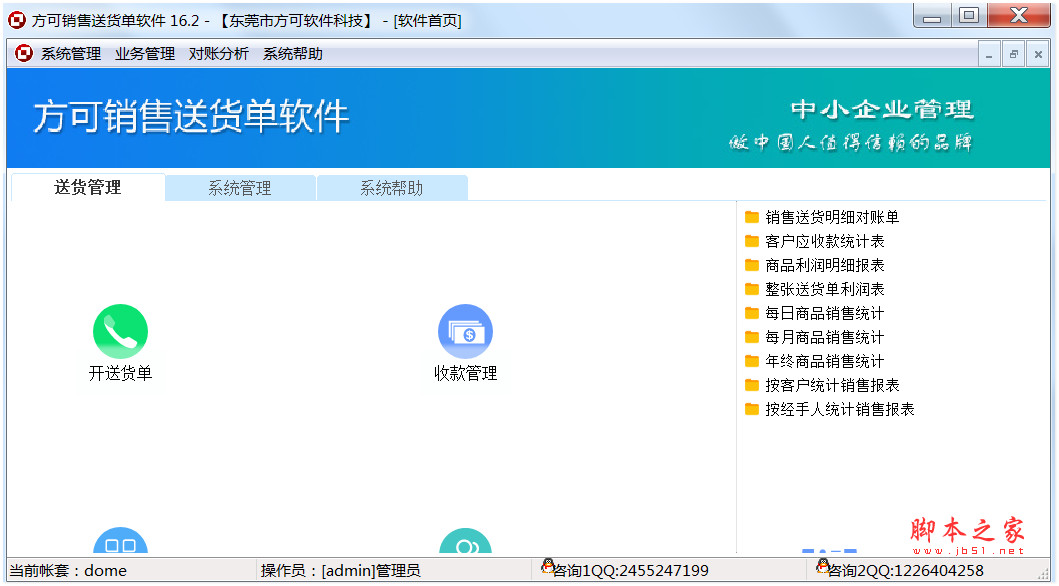Image resolution: width=1059 pixels, height=586 pixels.
Task: Click status bar text 当前帐套：dome
Action: [68, 570]
